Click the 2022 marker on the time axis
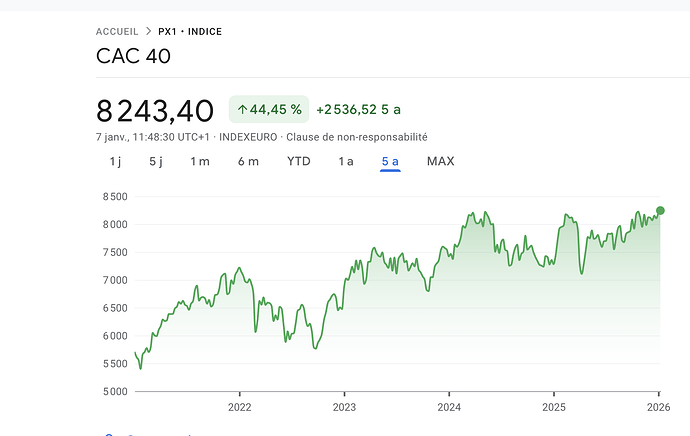Image resolution: width=690 pixels, height=436 pixels. [239, 407]
